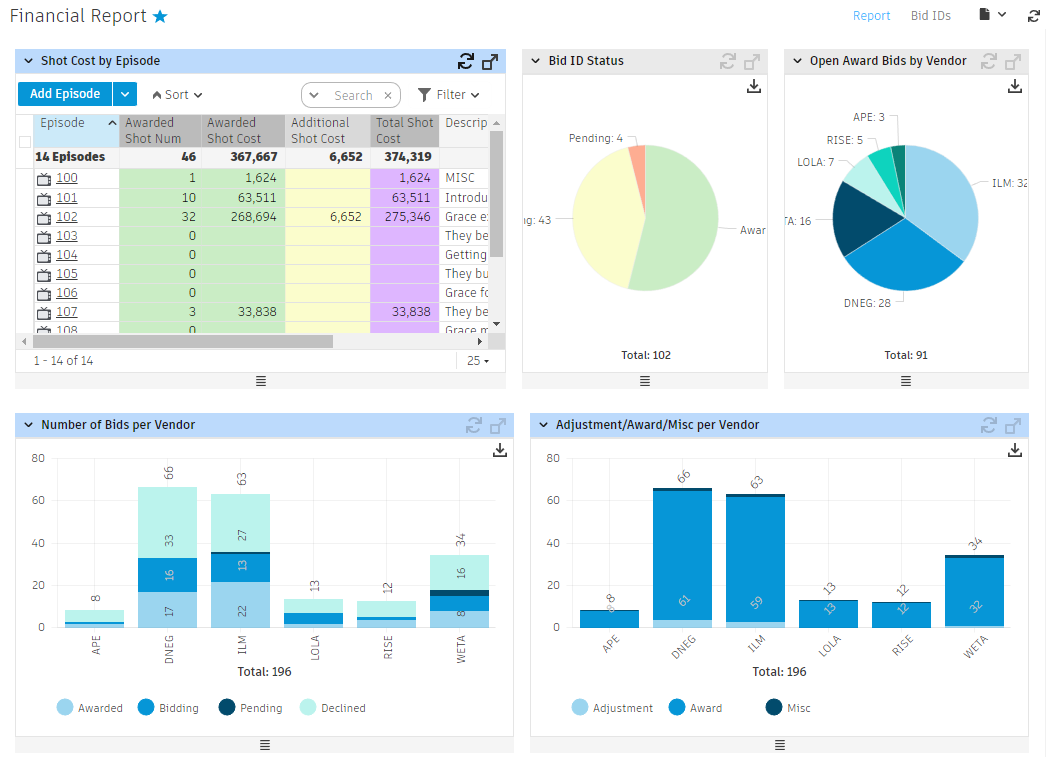Download the Open Award Bids by Vendor chart
1046x757 pixels.
tap(1015, 87)
